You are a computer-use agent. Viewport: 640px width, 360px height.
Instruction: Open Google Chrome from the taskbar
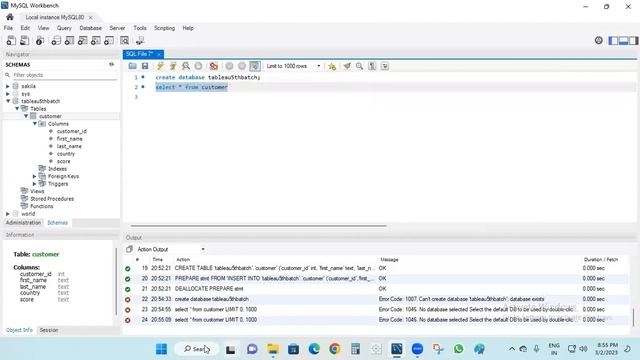coord(335,349)
